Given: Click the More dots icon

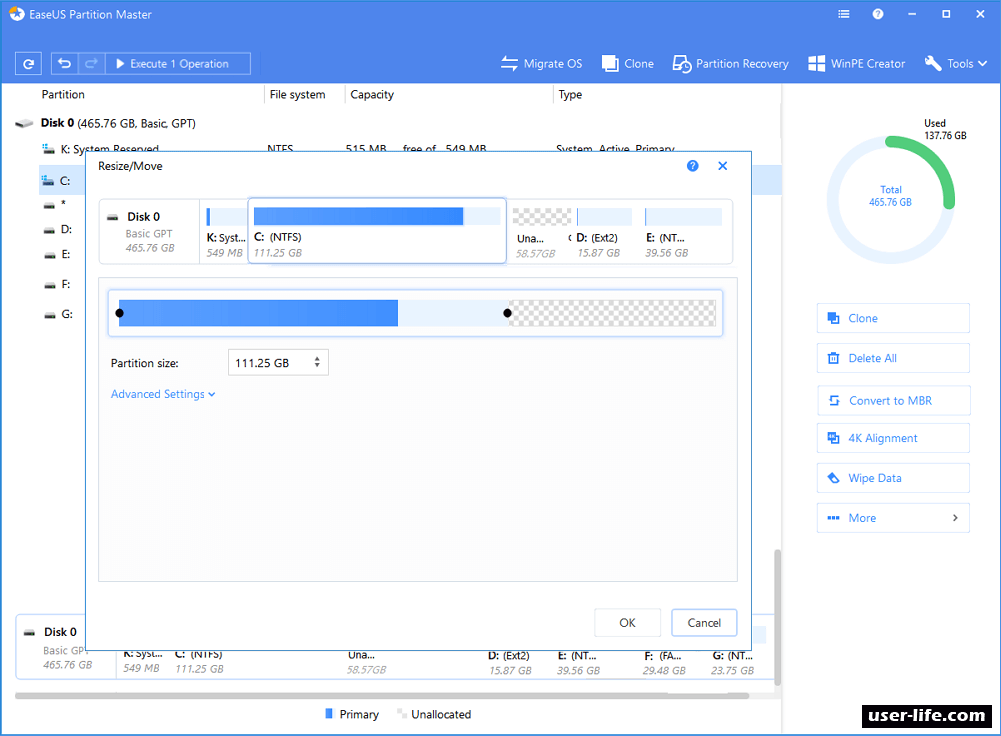Looking at the screenshot, I should coord(833,518).
